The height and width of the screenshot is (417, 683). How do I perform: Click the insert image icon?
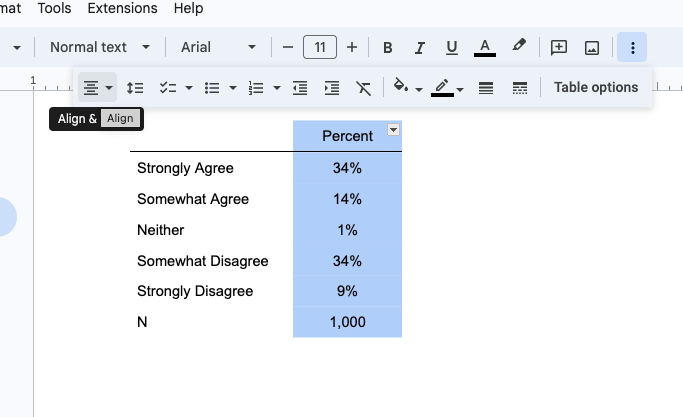pos(592,47)
